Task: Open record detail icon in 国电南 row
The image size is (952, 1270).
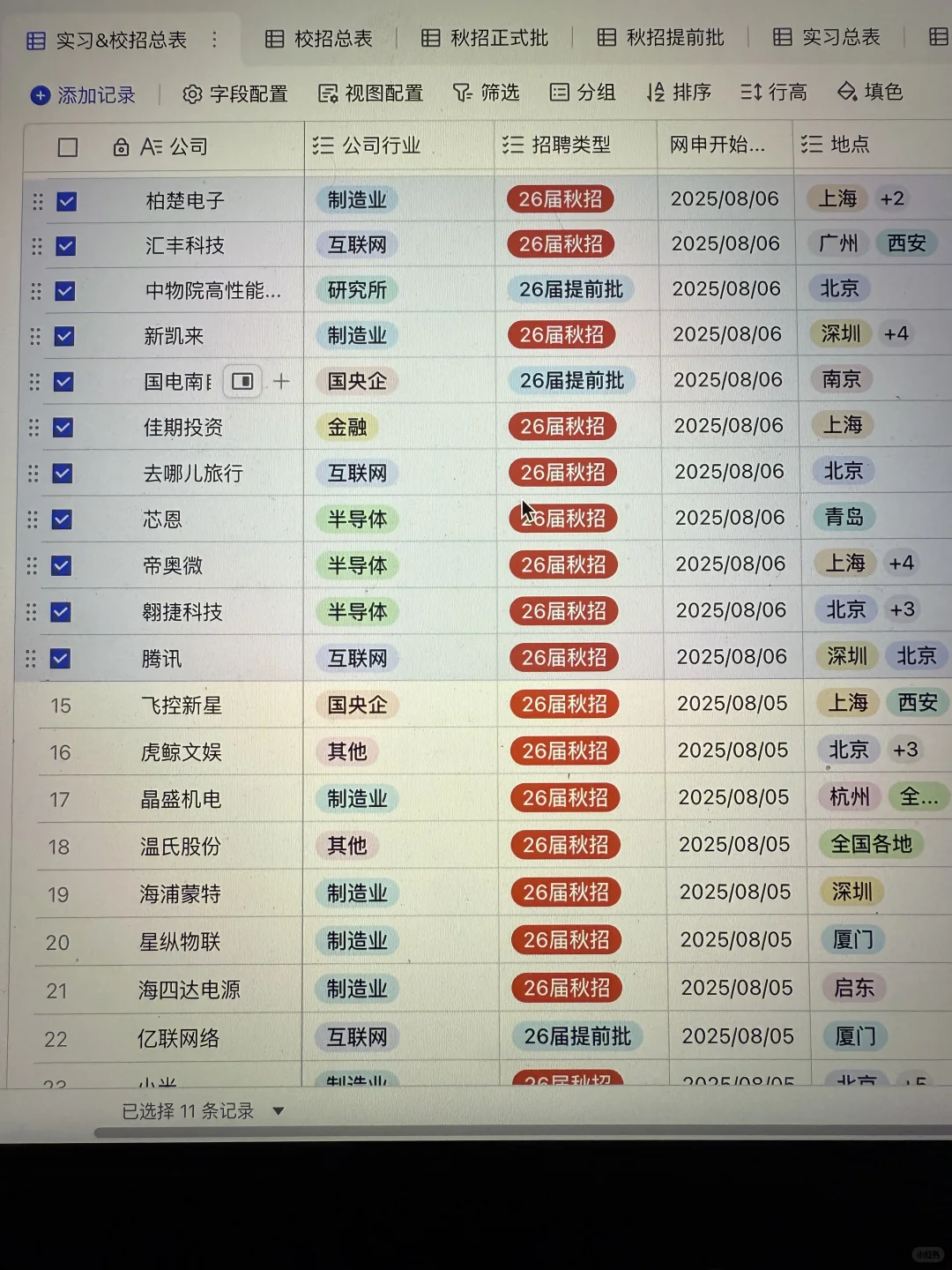Action: click(x=242, y=382)
